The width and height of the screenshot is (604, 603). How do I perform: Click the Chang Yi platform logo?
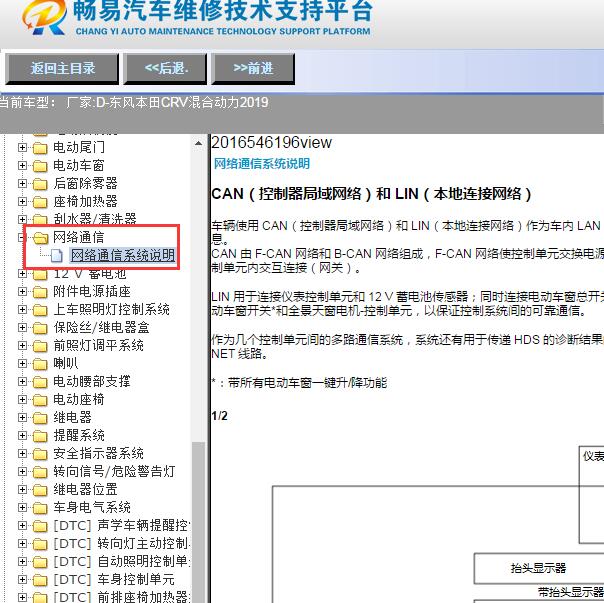point(44,17)
